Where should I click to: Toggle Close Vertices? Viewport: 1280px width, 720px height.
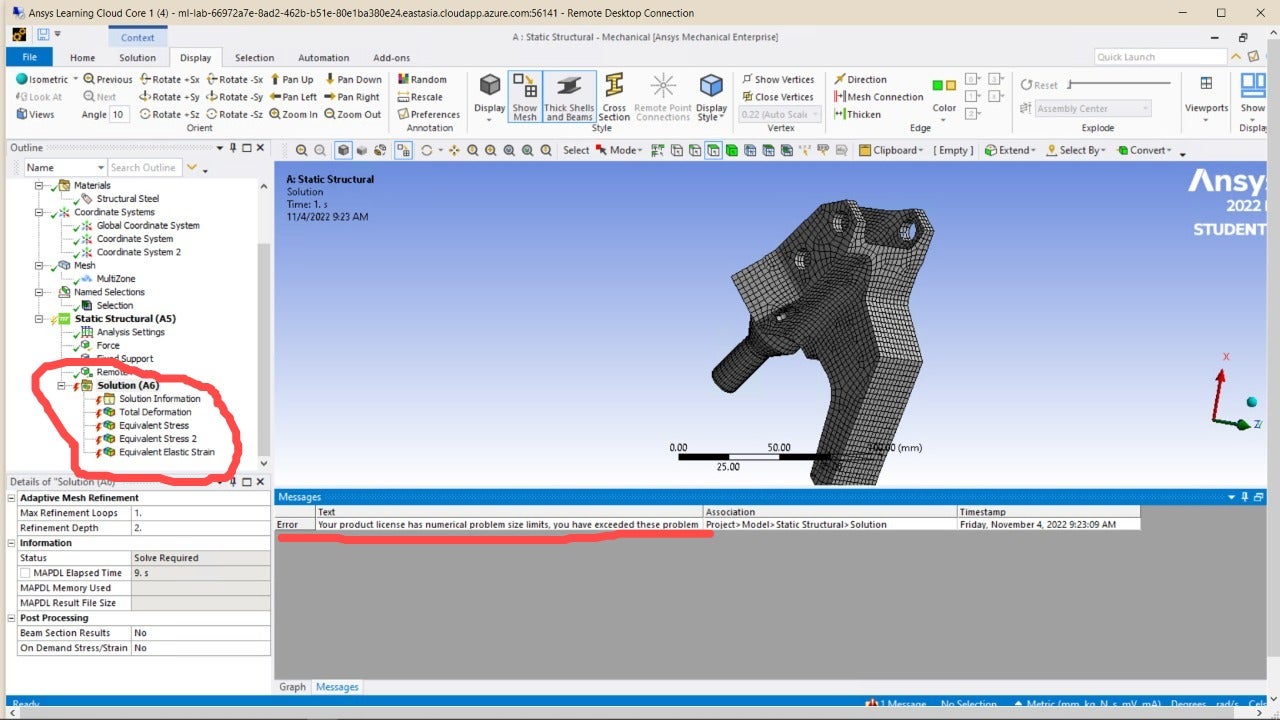coord(777,97)
